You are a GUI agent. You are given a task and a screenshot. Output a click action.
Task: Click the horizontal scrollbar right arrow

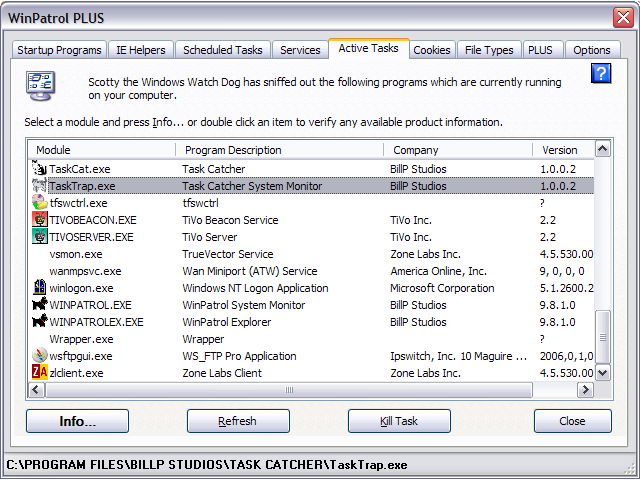587,390
